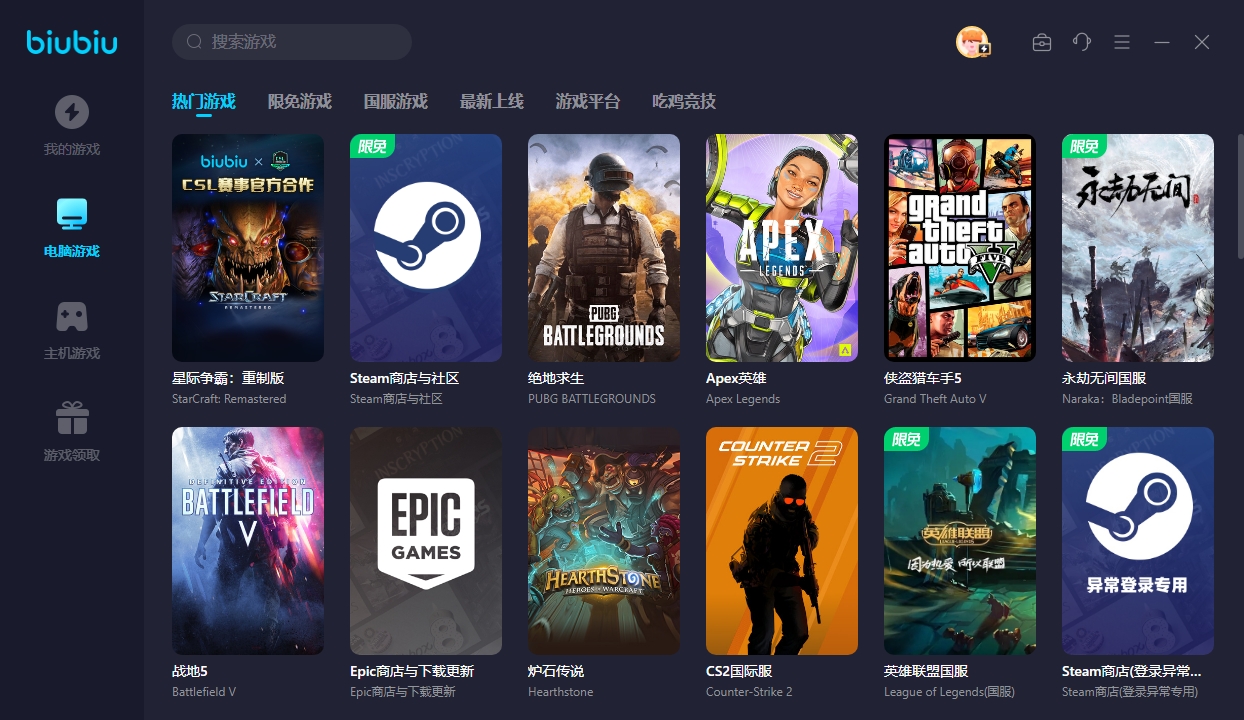The height and width of the screenshot is (720, 1244).
Task: Click the biubiu logo
Action: pyautogui.click(x=72, y=42)
